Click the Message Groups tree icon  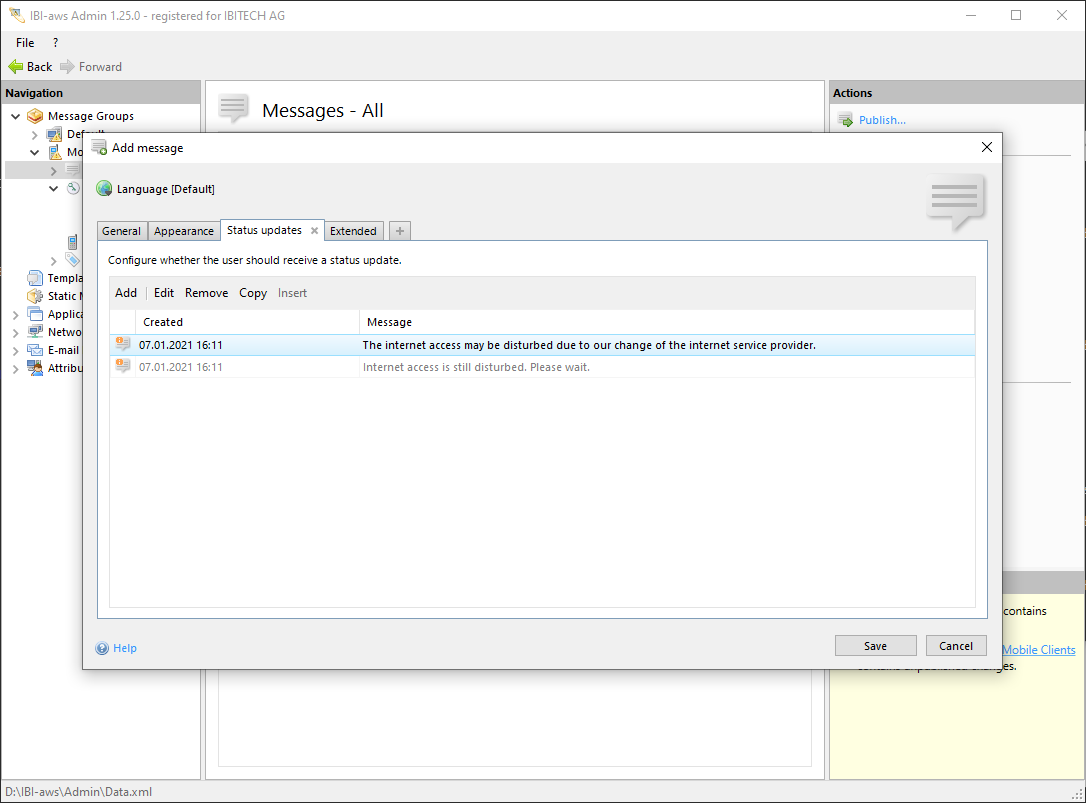(35, 116)
